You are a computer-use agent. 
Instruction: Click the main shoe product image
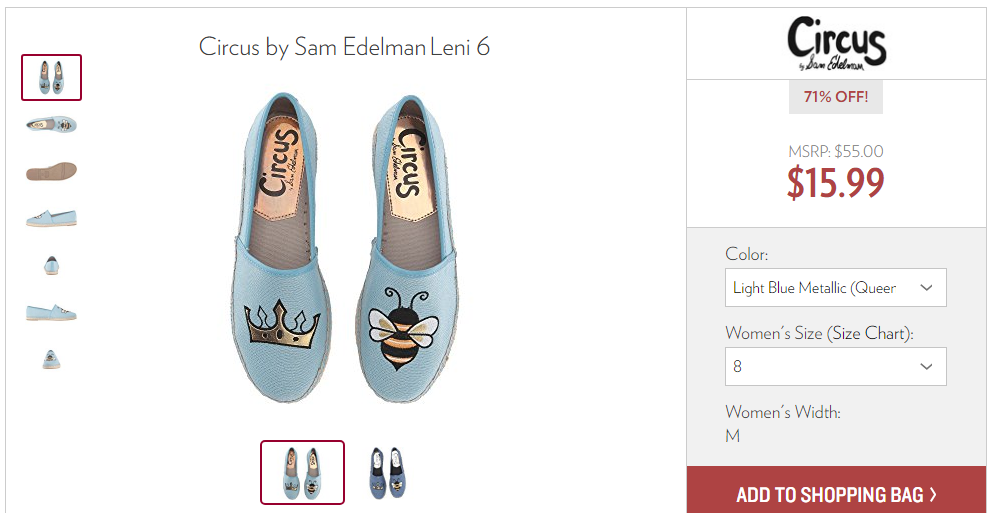(343, 248)
